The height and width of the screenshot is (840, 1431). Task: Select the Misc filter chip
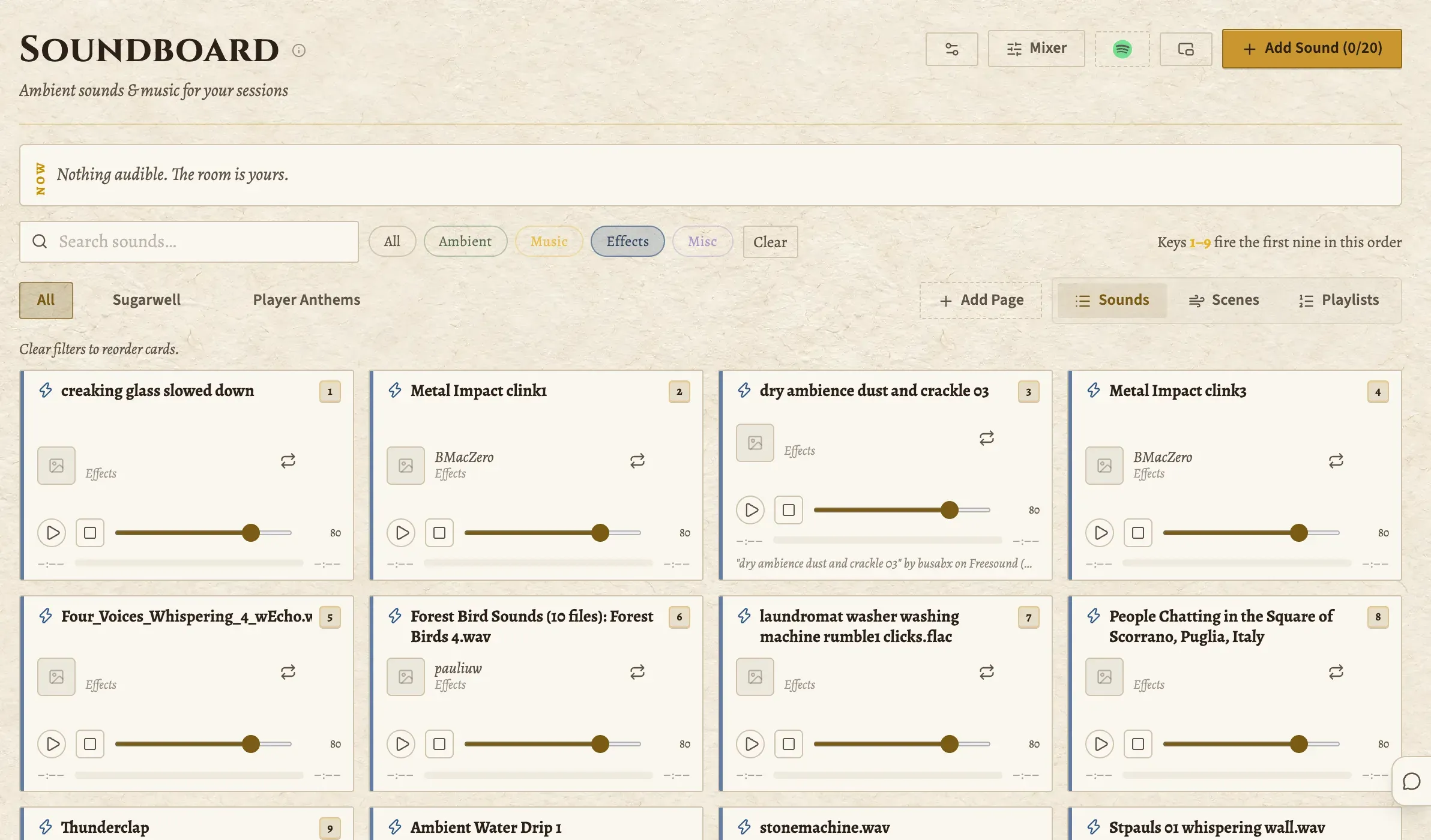(702, 241)
